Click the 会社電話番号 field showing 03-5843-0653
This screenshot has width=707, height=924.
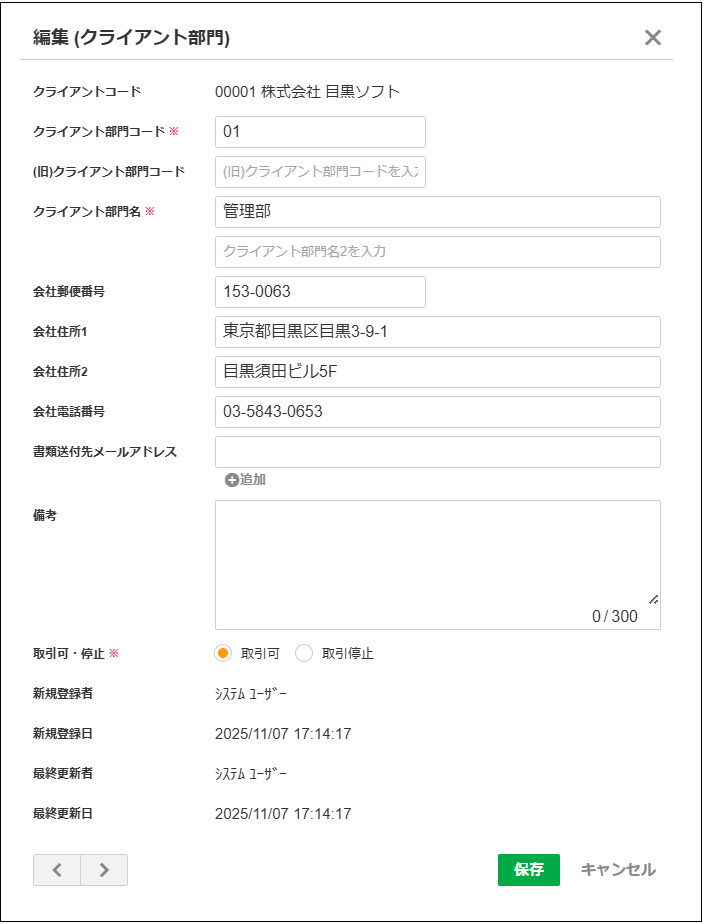click(435, 411)
